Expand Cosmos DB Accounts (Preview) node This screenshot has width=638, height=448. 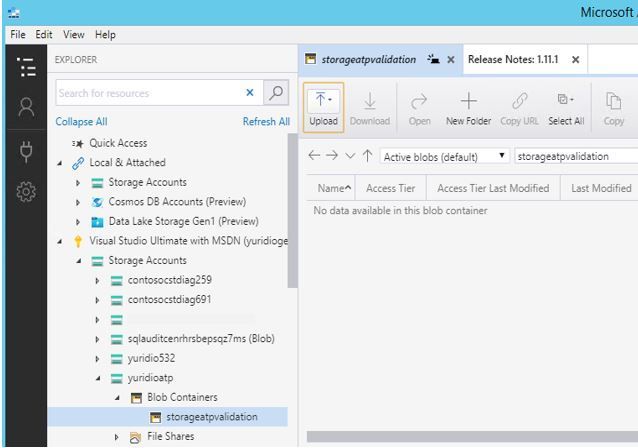[78, 202]
